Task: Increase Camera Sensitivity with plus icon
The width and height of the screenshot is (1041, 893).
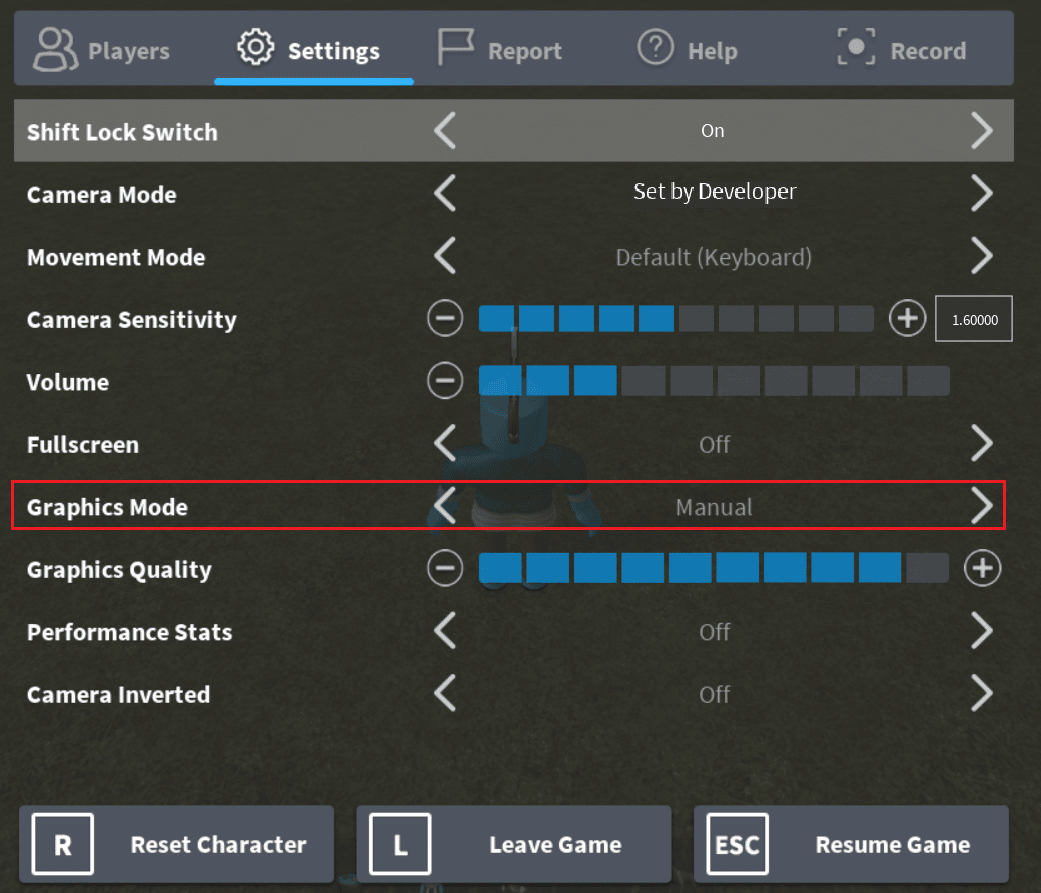Action: 908,319
